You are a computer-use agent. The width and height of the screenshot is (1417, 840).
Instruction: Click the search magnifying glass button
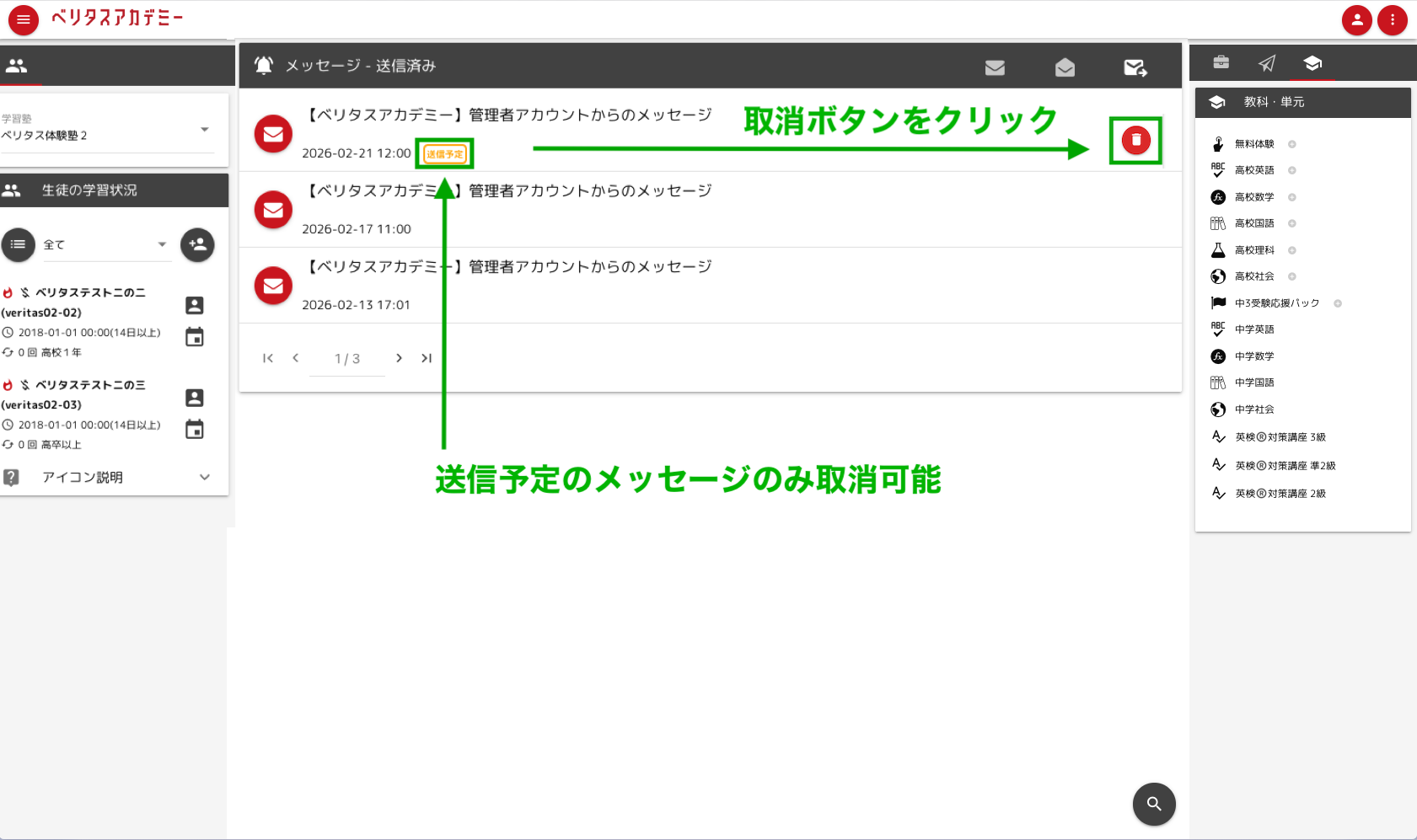1154,804
